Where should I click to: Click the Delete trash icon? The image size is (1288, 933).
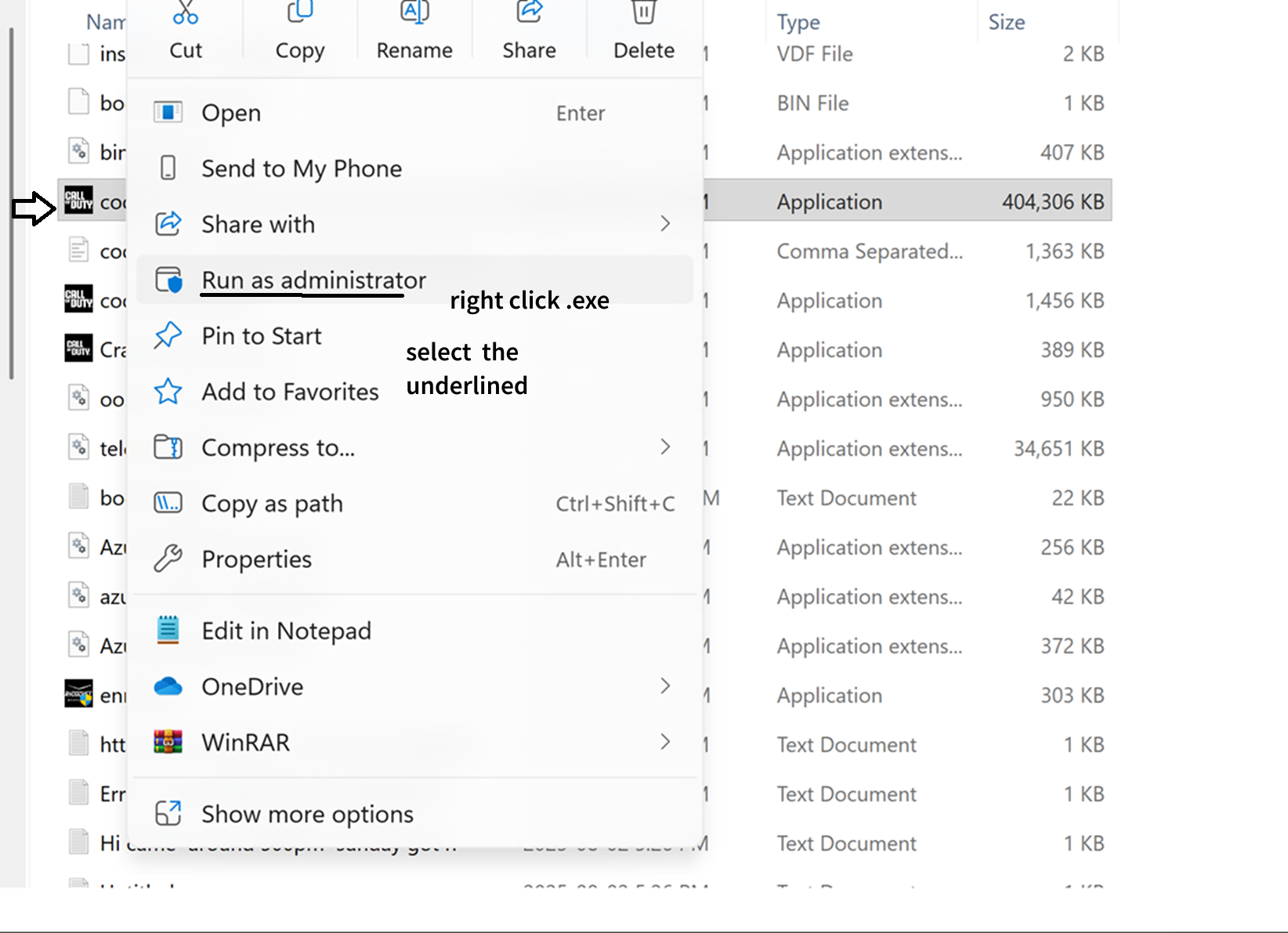click(x=643, y=13)
